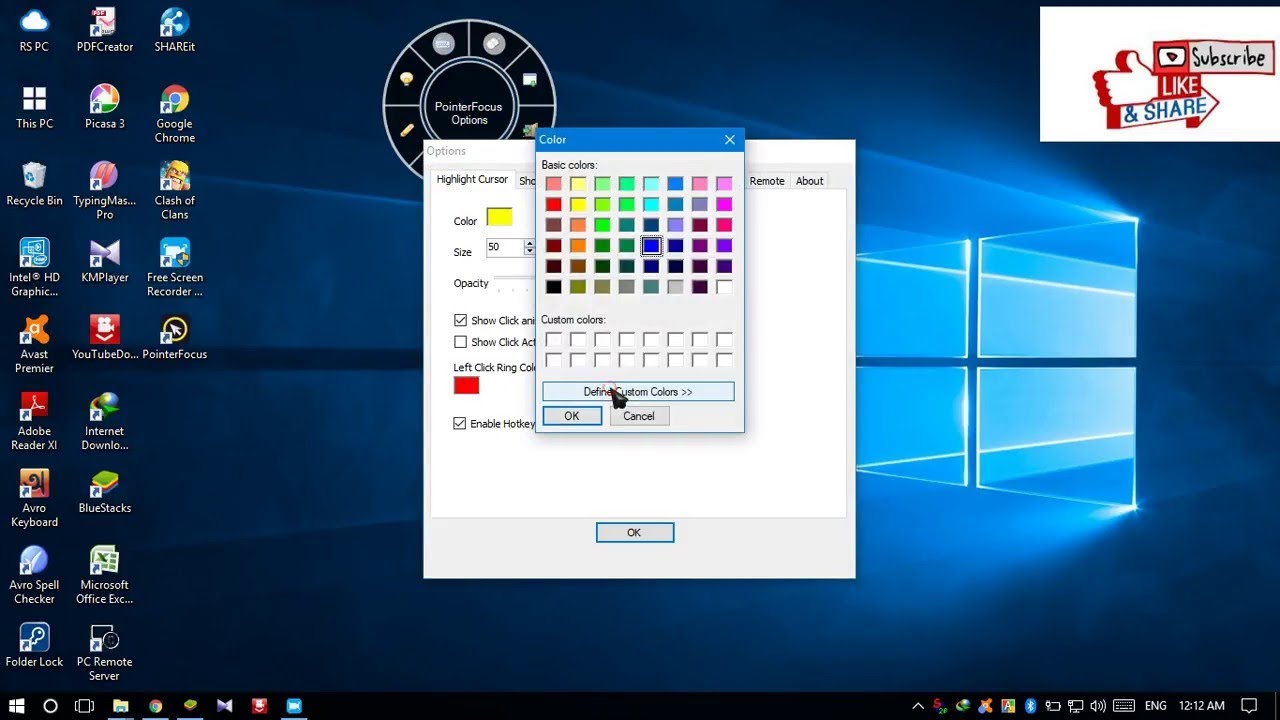Viewport: 1280px width, 720px height.
Task: Open Cortana search circle on taskbar
Action: (50, 706)
